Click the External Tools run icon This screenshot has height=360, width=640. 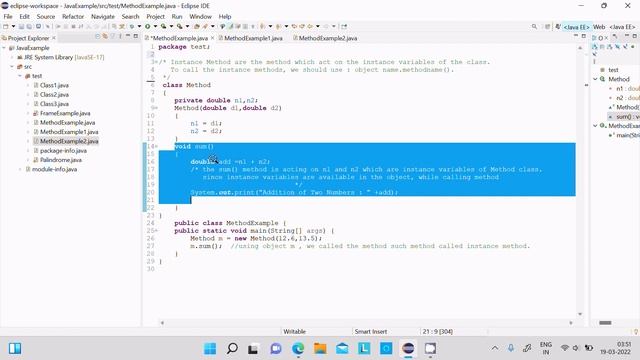[x=179, y=26]
